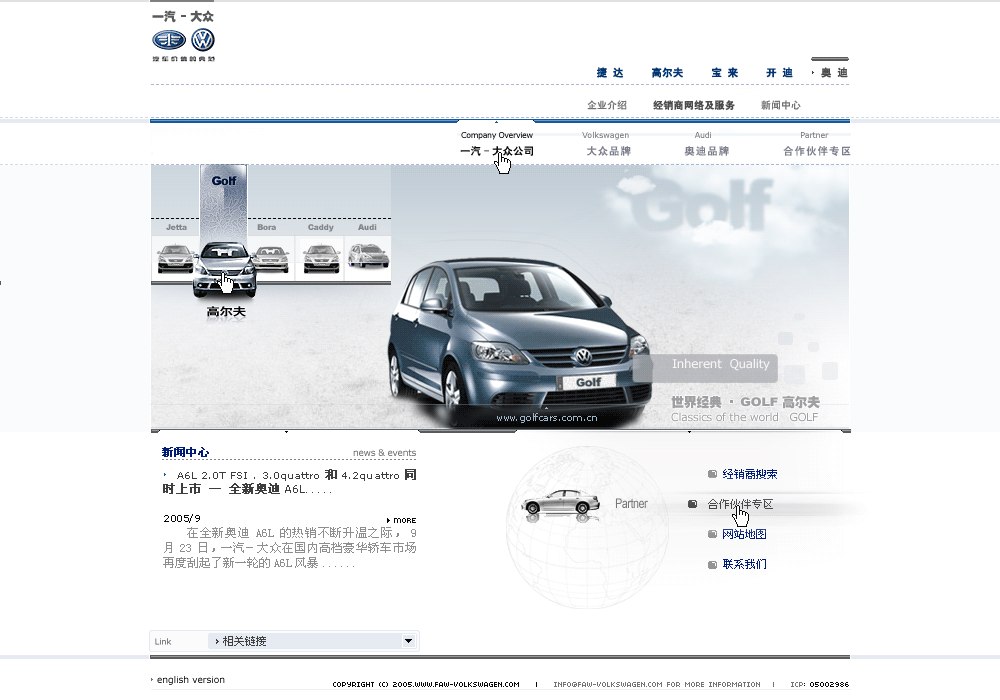The width and height of the screenshot is (1000, 700).
Task: Click the MORE link under news
Action: [x=402, y=520]
